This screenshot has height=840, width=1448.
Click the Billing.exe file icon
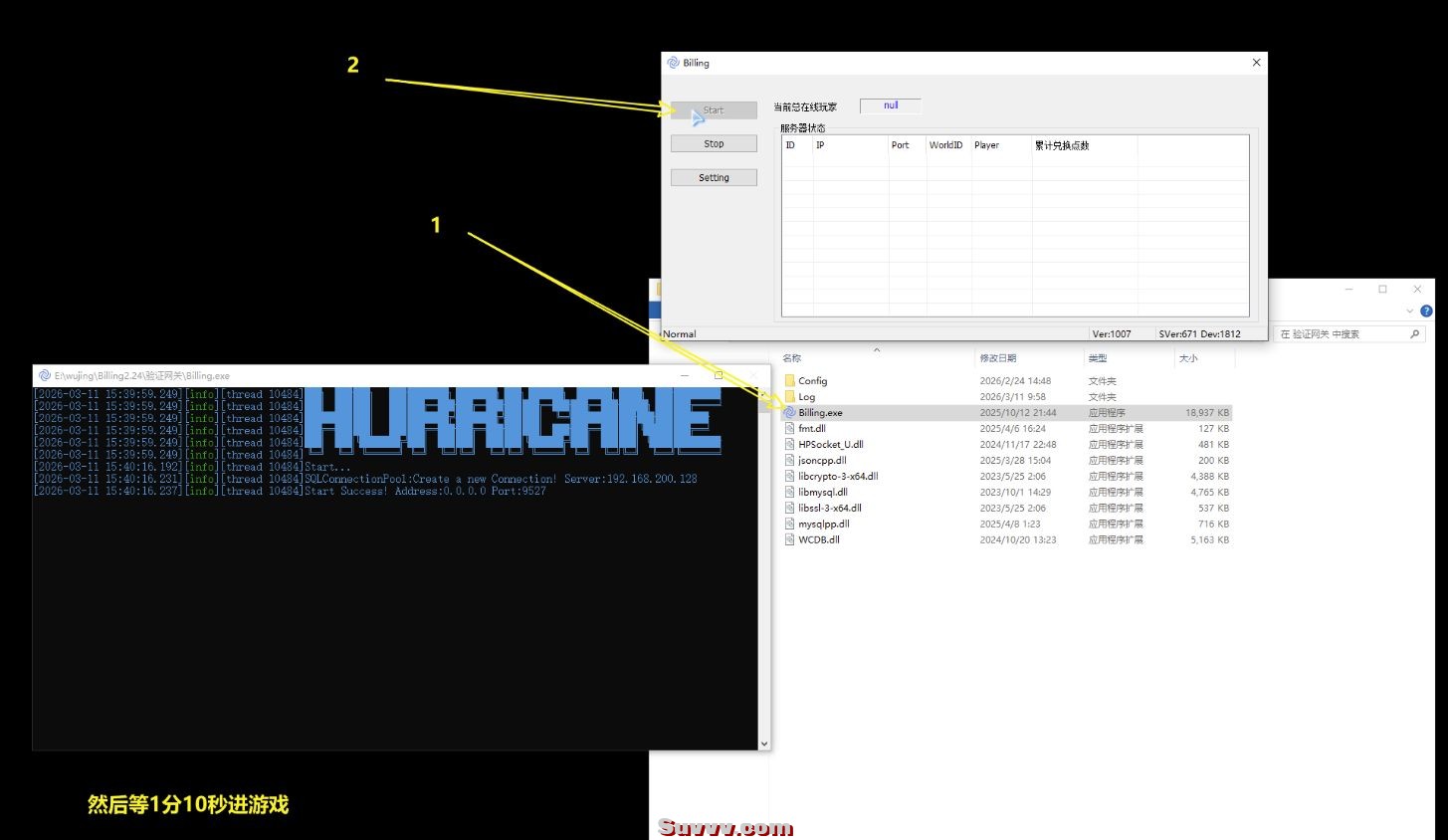pyautogui.click(x=790, y=413)
